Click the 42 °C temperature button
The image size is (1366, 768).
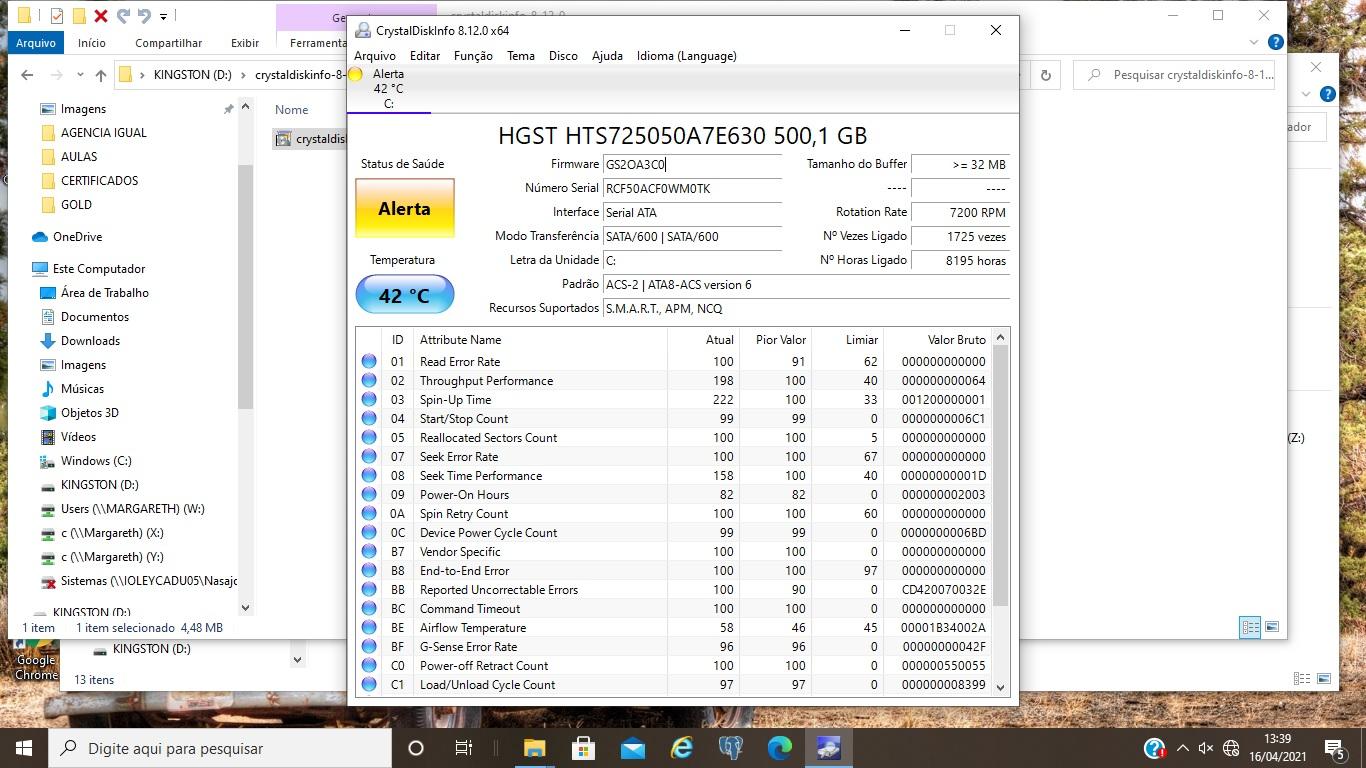[x=405, y=295]
